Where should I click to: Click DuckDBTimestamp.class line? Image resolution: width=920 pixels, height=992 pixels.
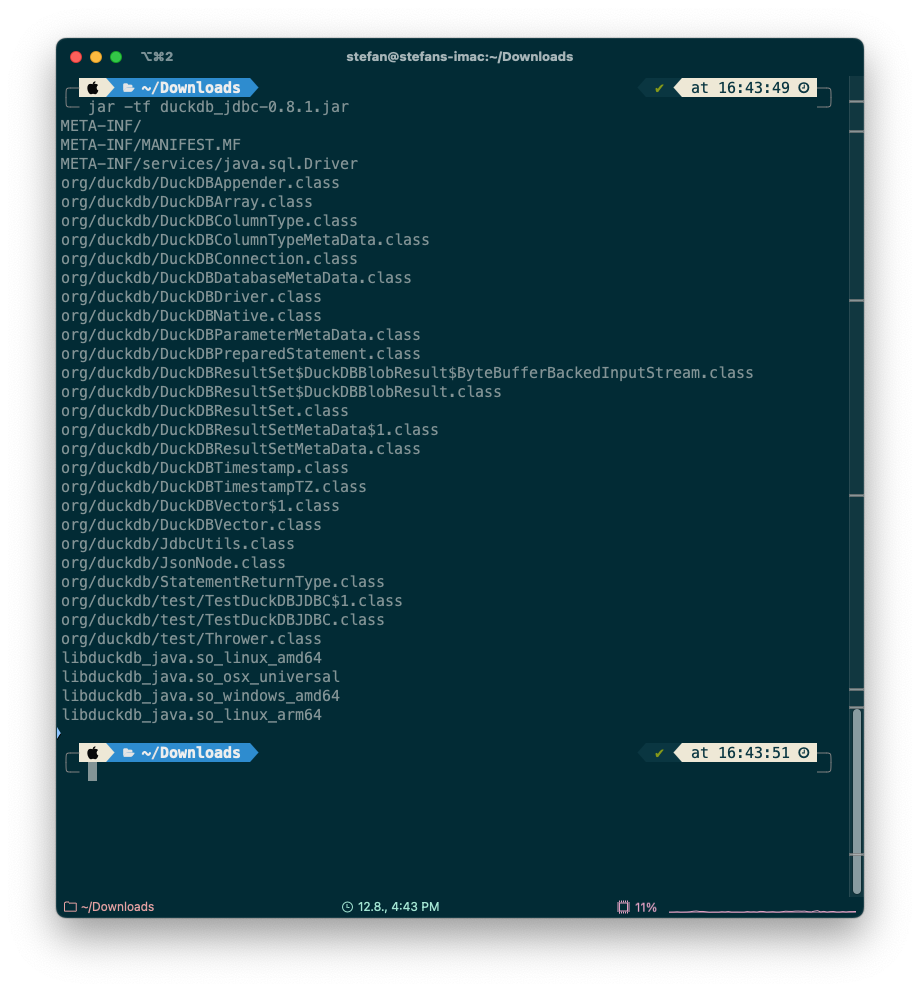point(204,468)
